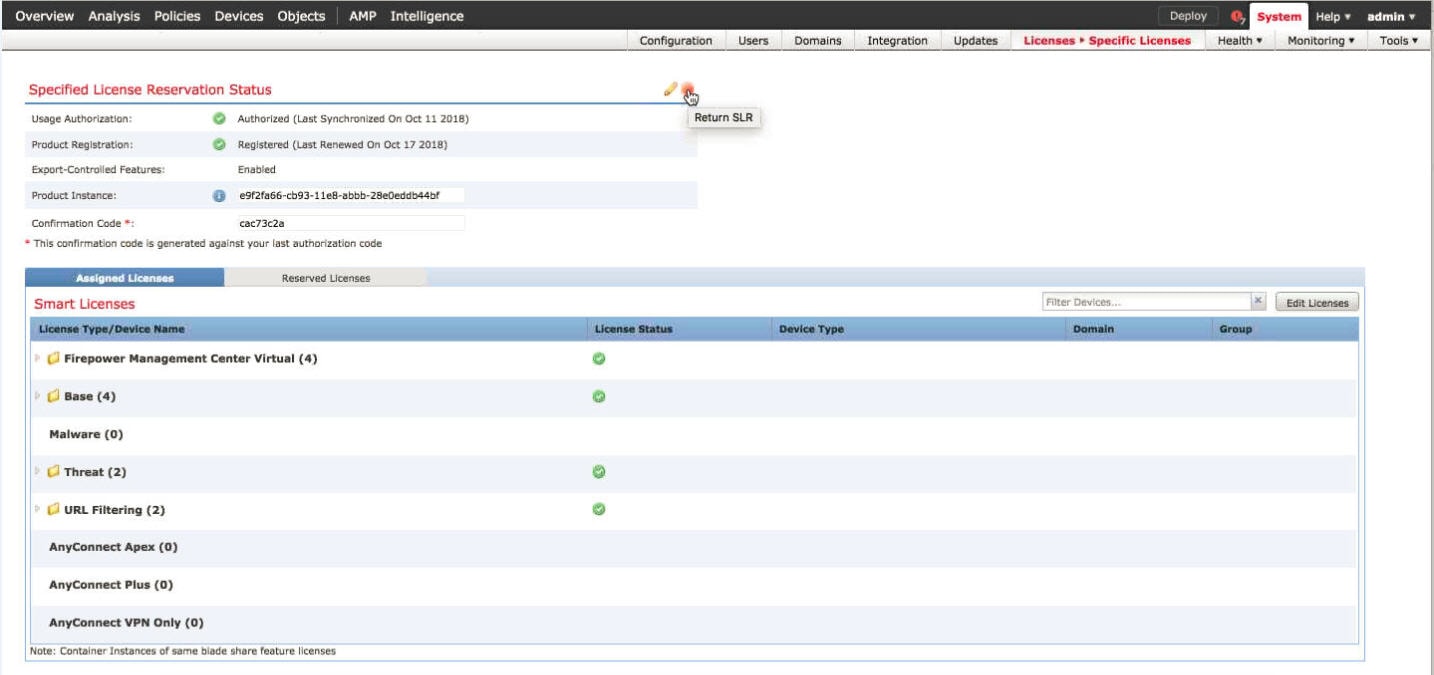The image size is (1434, 675).
Task: Click the green check beside Product Registration
Action: point(218,144)
